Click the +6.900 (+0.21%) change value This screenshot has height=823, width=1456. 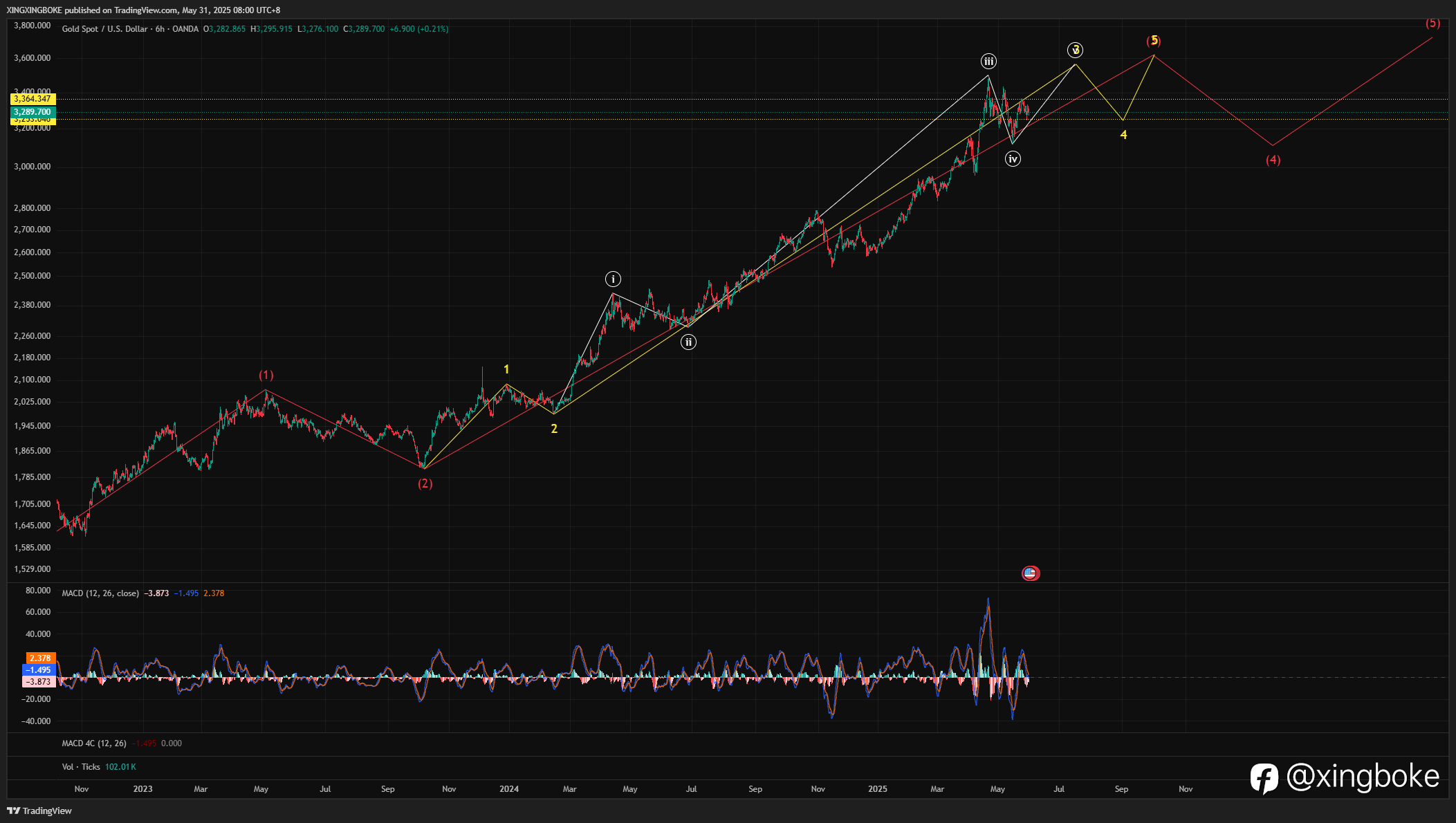(419, 29)
